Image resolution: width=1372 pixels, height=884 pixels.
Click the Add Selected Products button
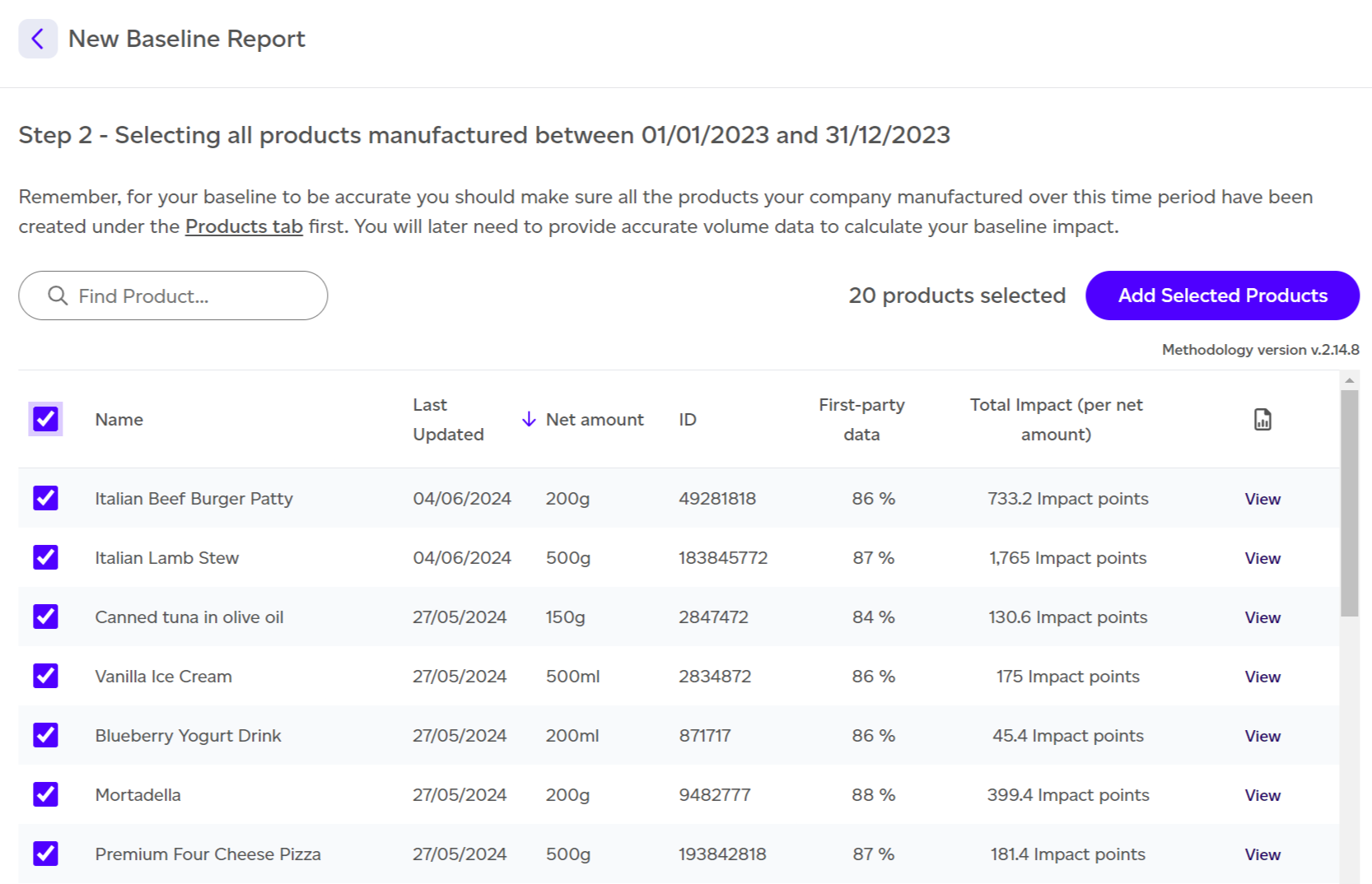pyautogui.click(x=1222, y=295)
